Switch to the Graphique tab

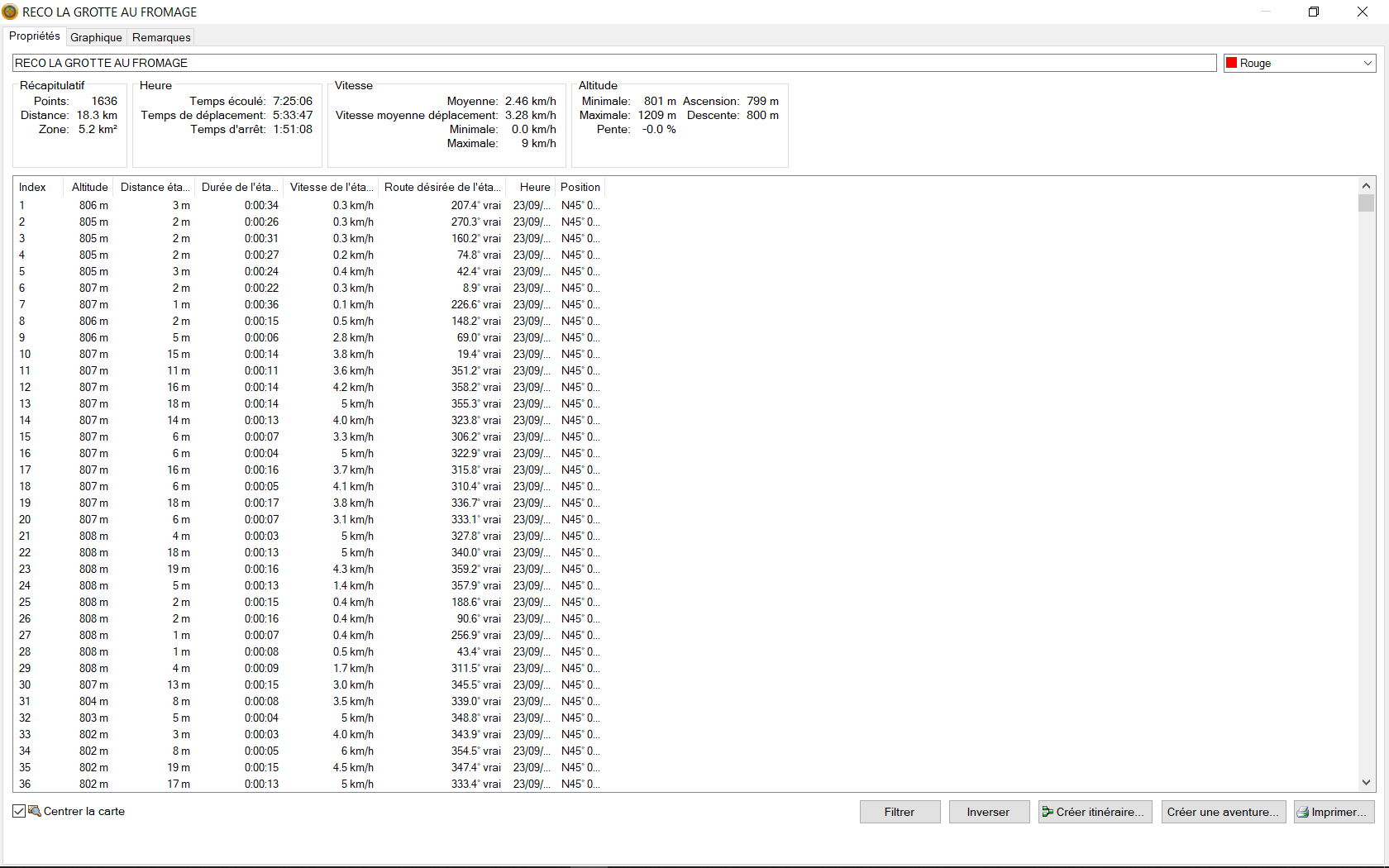(96, 37)
